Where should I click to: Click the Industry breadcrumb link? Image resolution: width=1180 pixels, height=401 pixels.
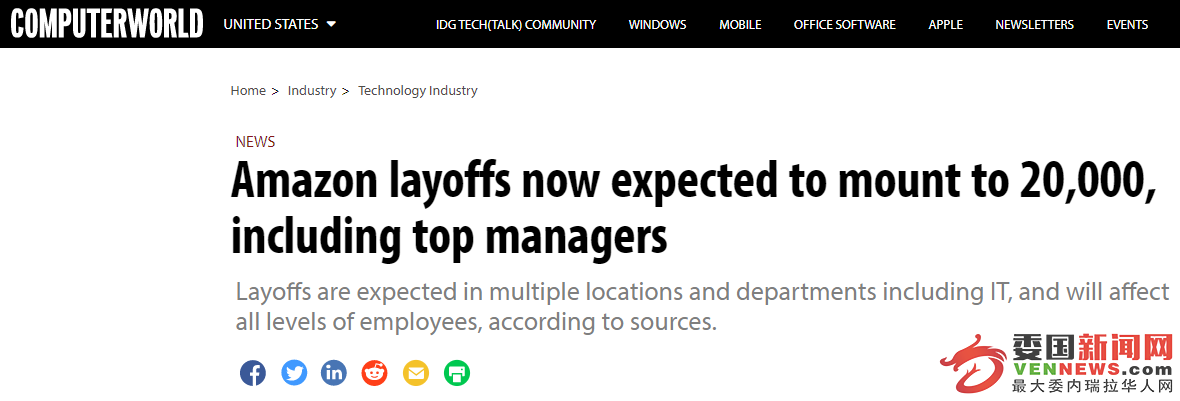pyautogui.click(x=312, y=90)
